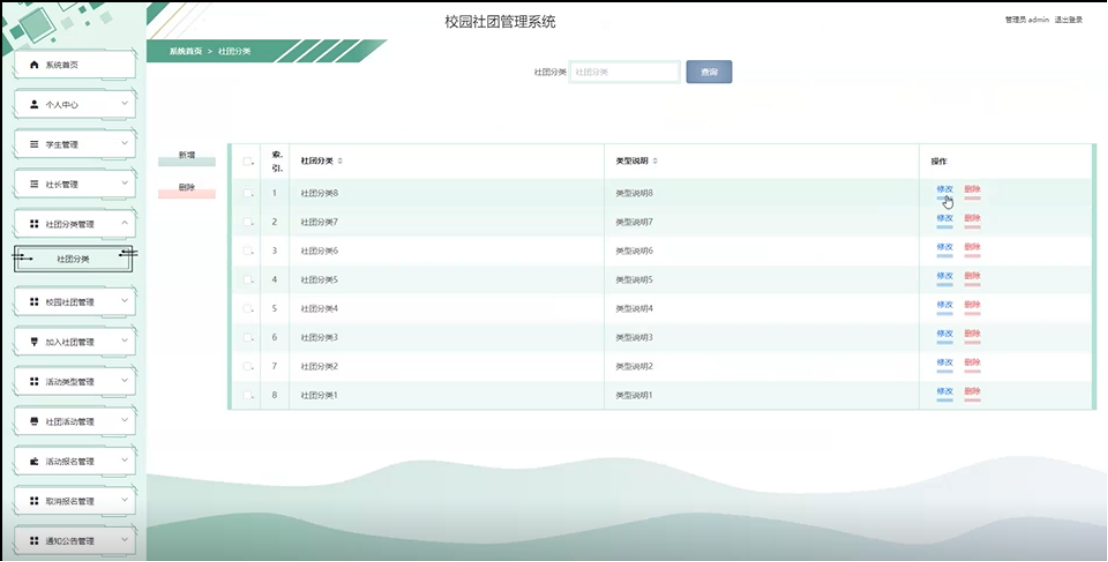Check the row for 社团分类4

coord(247,309)
